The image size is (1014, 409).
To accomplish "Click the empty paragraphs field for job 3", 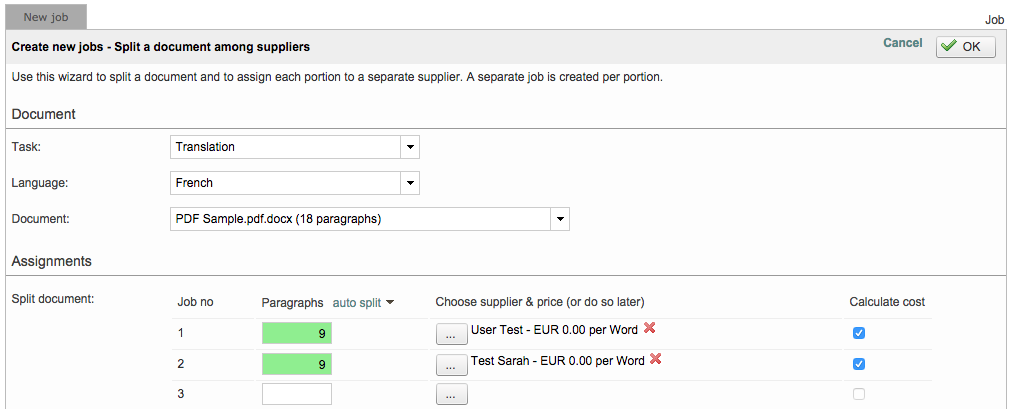I will [x=296, y=395].
